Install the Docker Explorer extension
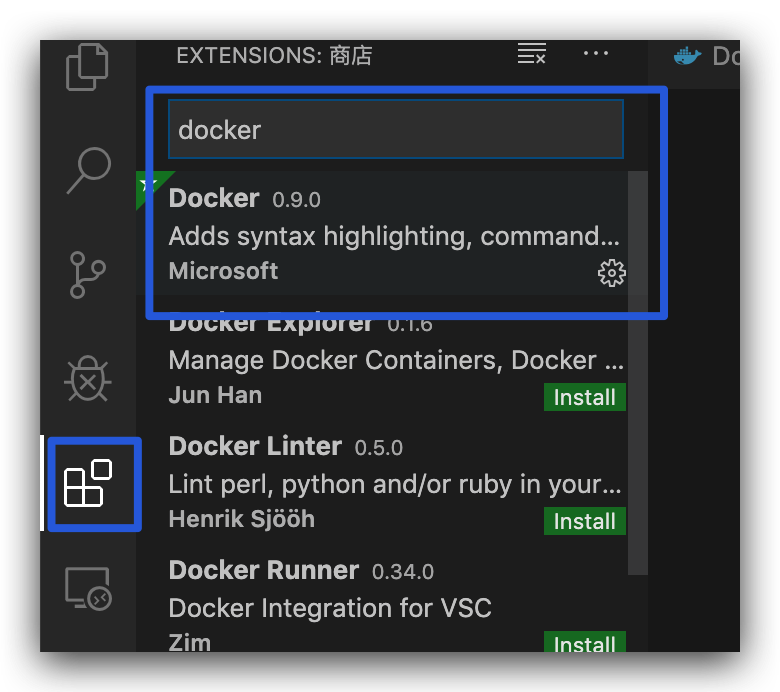Screen dimensions: 780x692 585,397
